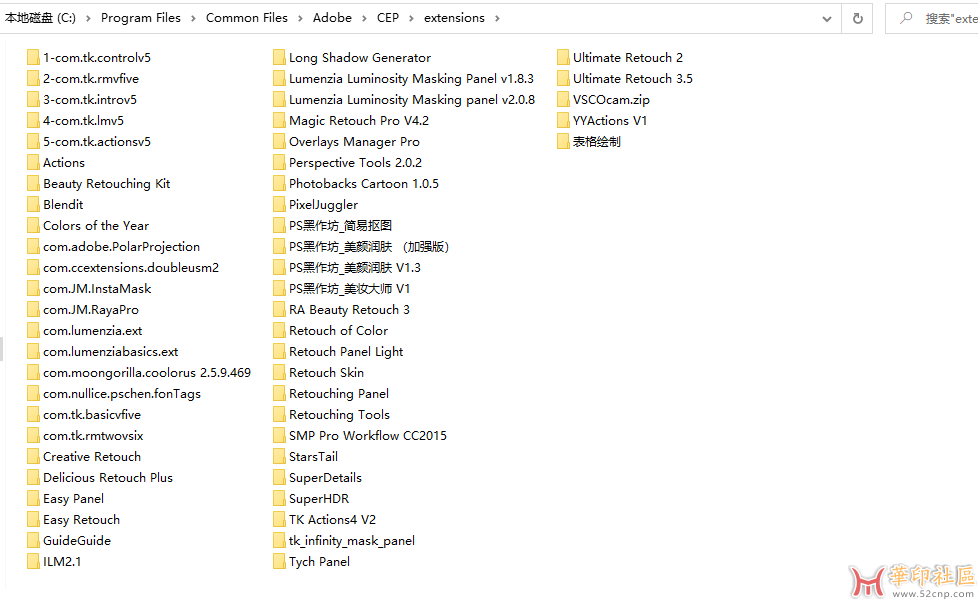Select Delicious Retouch Plus folder name

pos(108,478)
